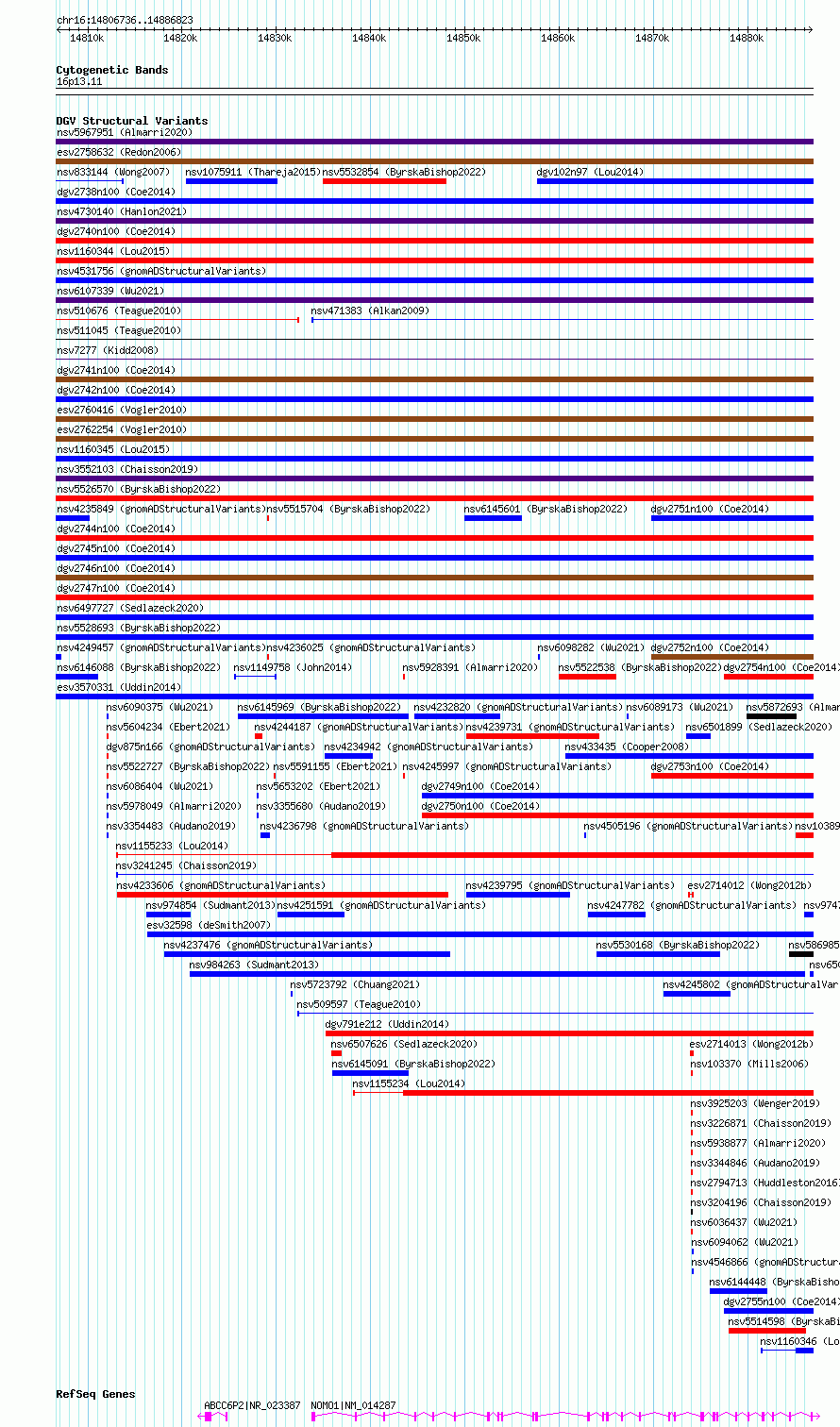Image resolution: width=840 pixels, height=1427 pixels.
Task: Select nsv4730140 (Hanlon2021) variant
Action: coord(121,212)
